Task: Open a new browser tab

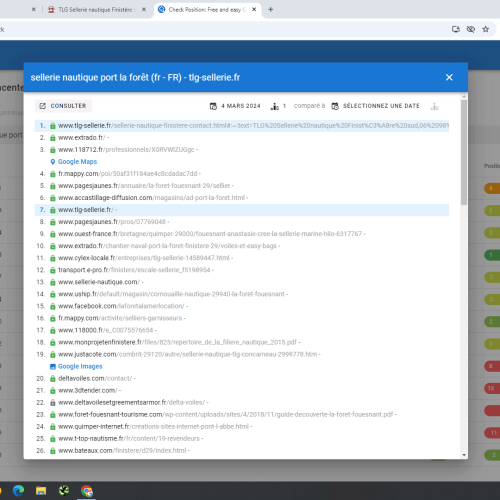Action: (271, 10)
